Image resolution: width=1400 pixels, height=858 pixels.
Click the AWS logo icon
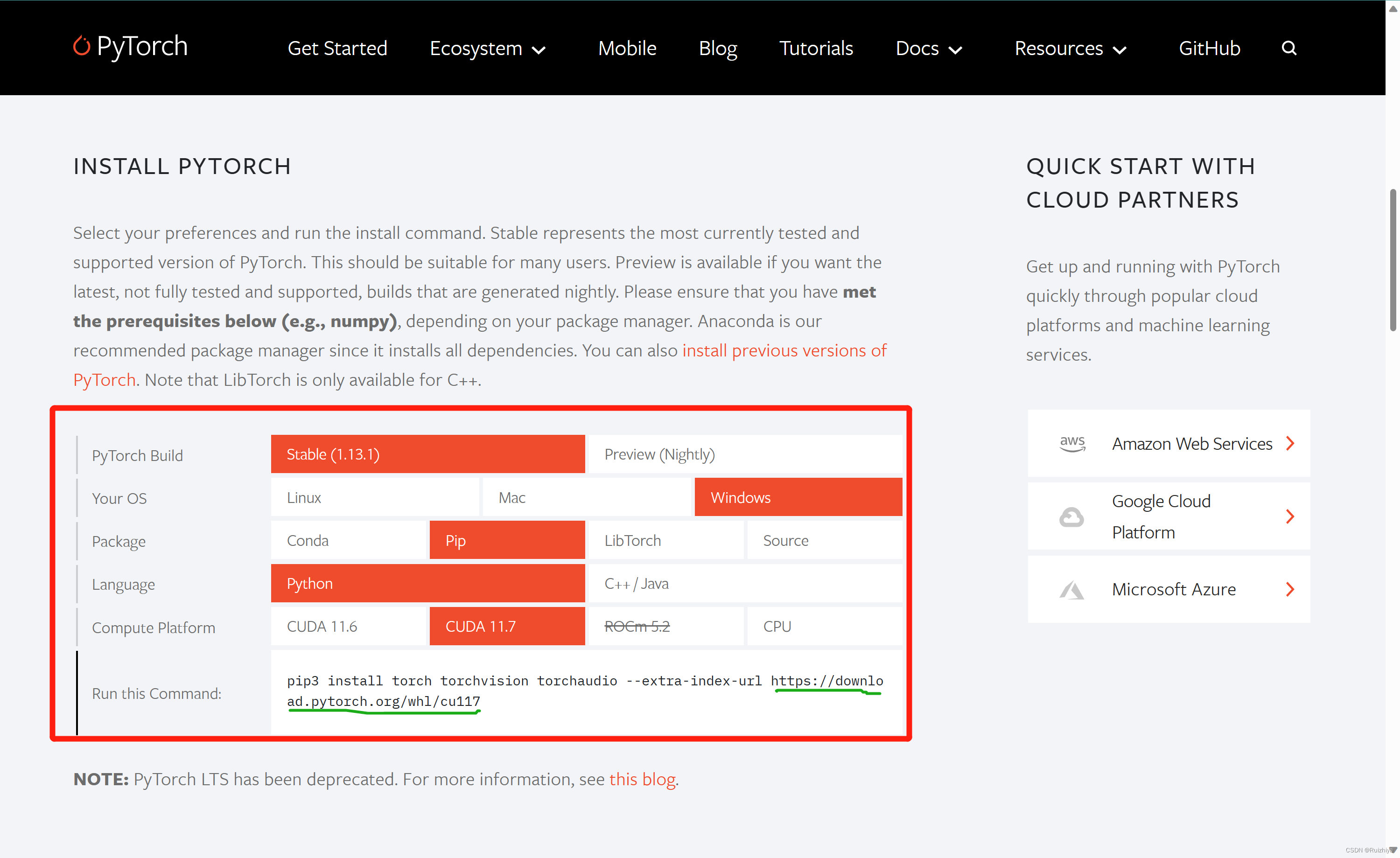coord(1072,444)
